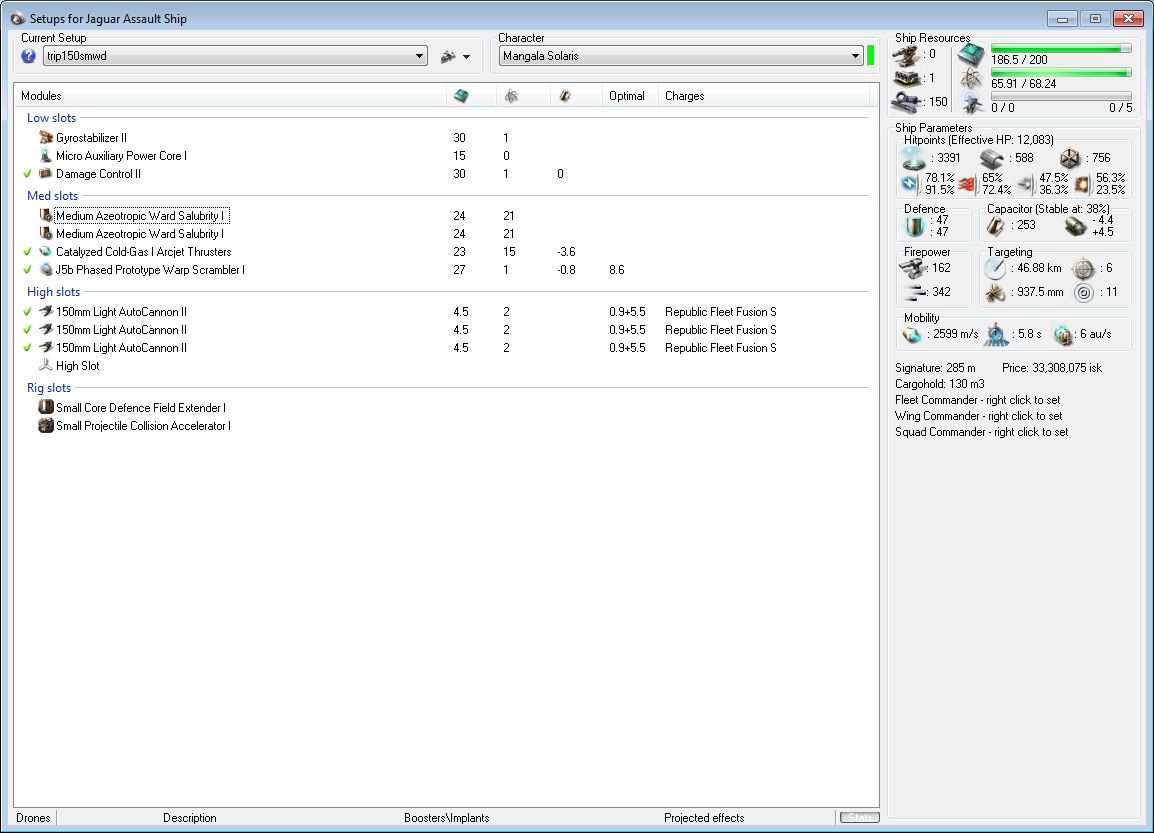Click the warp speed icon in Mobility

click(x=1062, y=335)
